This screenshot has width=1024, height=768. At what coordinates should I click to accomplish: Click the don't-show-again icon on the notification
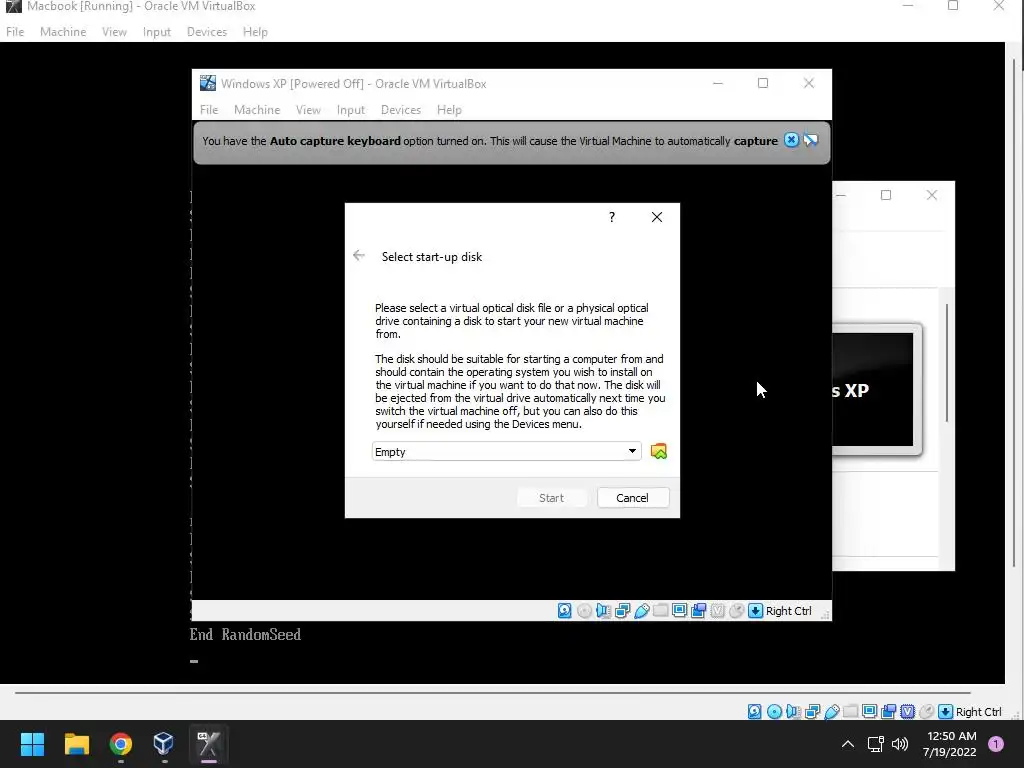tap(810, 140)
